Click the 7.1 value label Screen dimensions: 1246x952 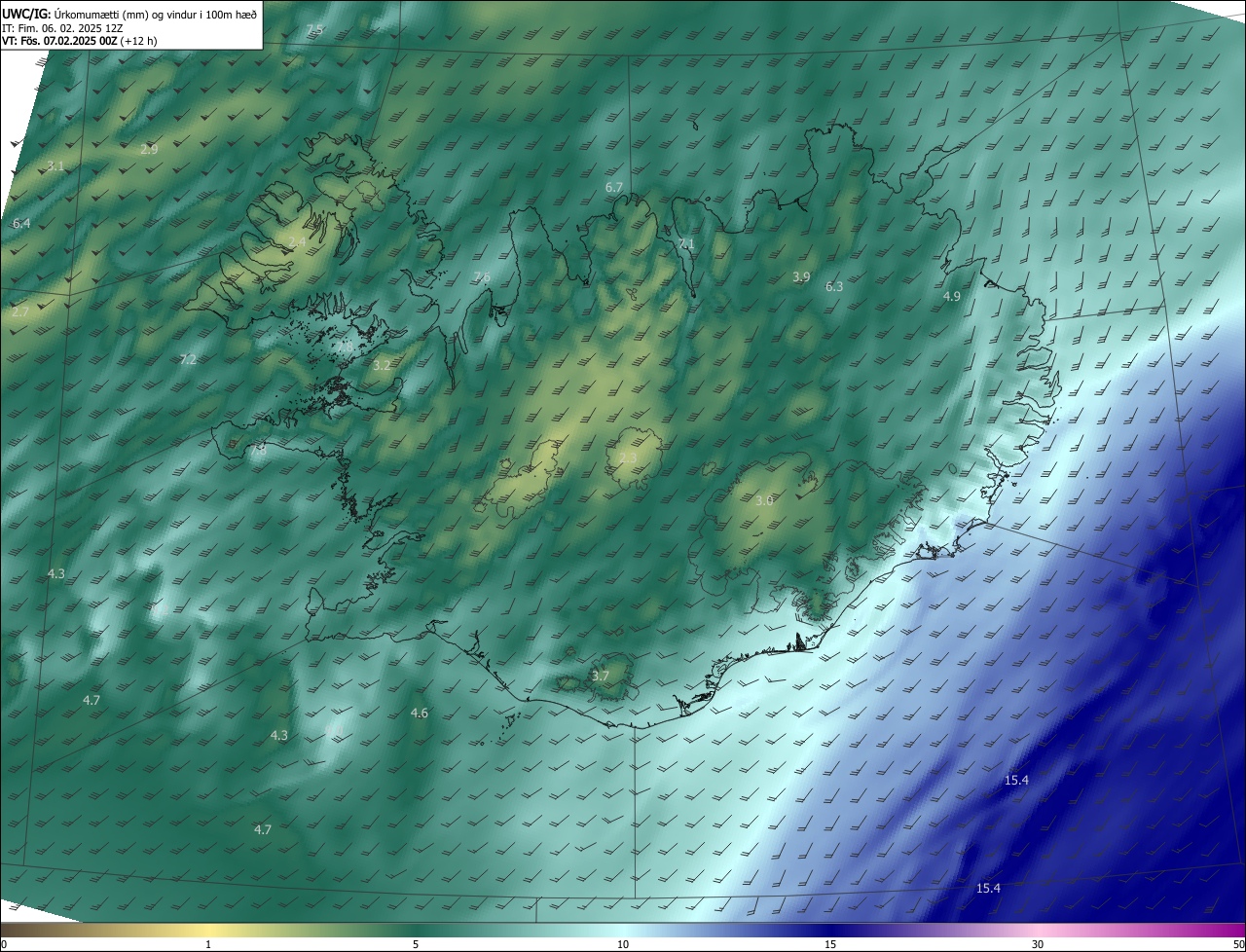click(686, 243)
